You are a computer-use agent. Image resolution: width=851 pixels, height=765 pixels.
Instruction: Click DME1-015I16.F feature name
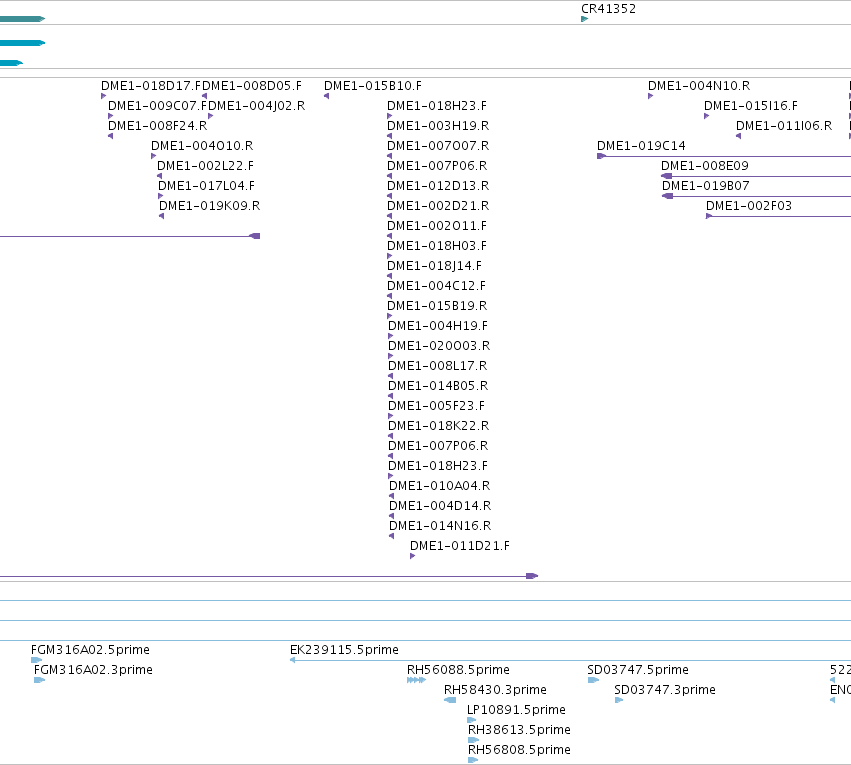[751, 106]
